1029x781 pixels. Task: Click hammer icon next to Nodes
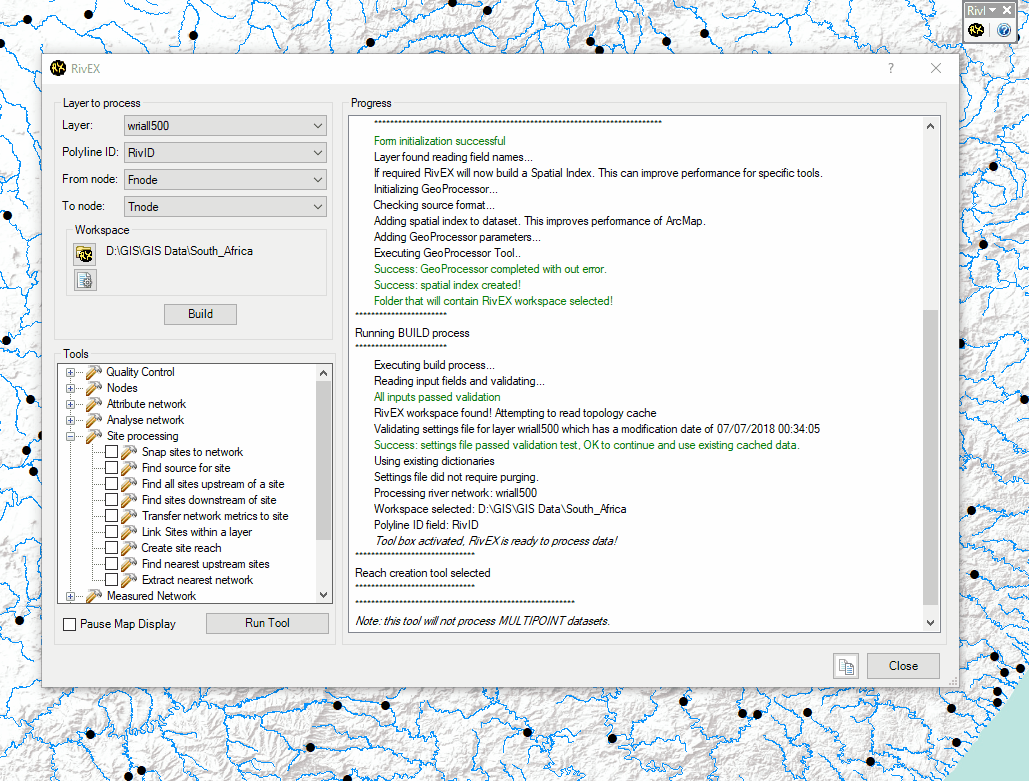(x=94, y=388)
